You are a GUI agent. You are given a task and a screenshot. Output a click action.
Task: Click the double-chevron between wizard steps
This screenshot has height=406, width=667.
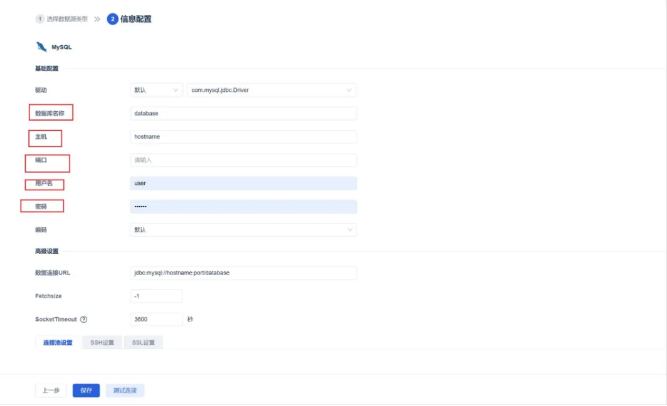96,19
